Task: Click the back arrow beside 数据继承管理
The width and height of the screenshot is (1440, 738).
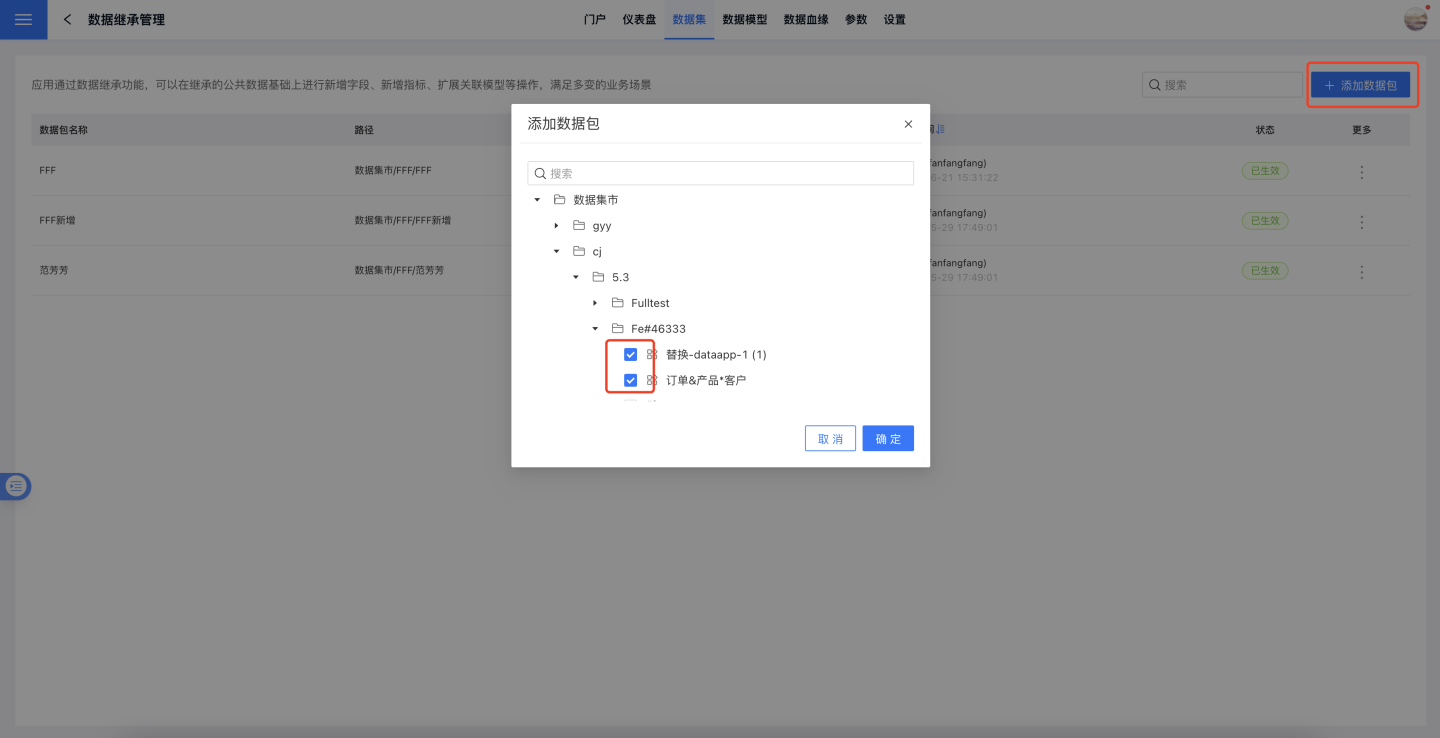Action: click(67, 20)
